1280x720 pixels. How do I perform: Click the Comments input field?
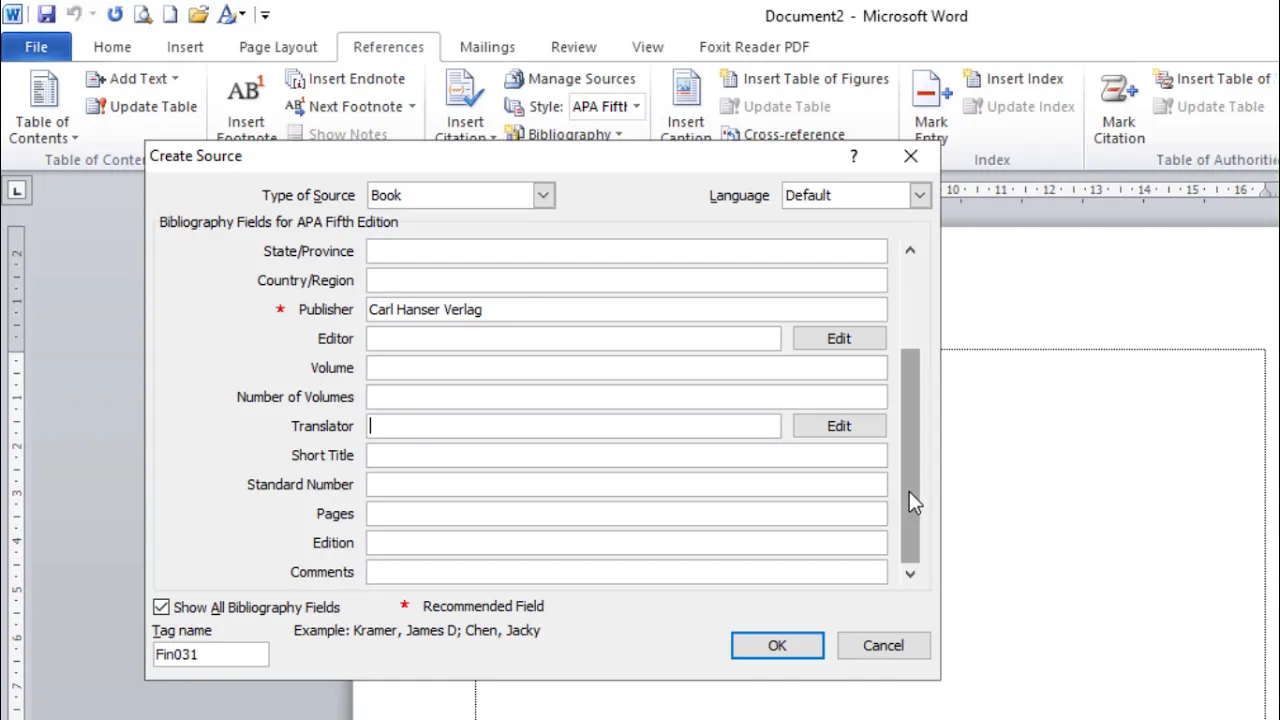(626, 571)
